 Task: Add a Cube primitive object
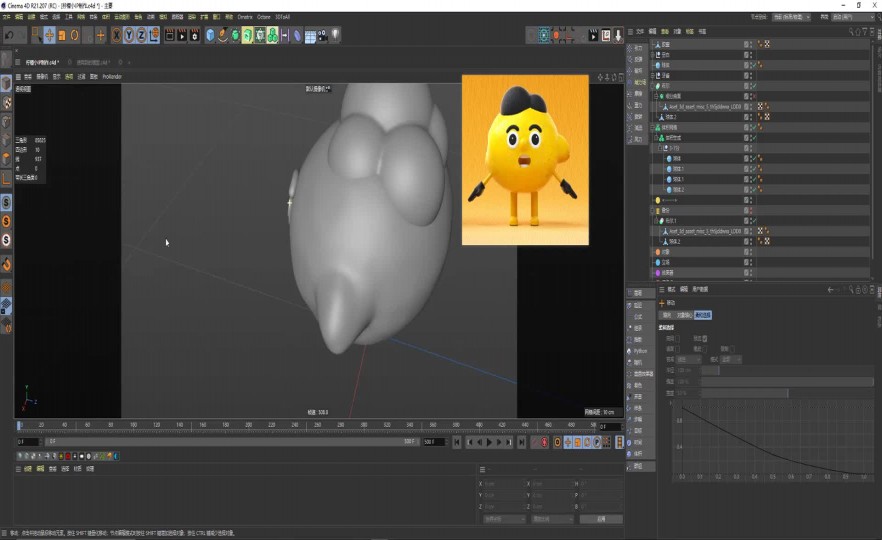coord(210,35)
